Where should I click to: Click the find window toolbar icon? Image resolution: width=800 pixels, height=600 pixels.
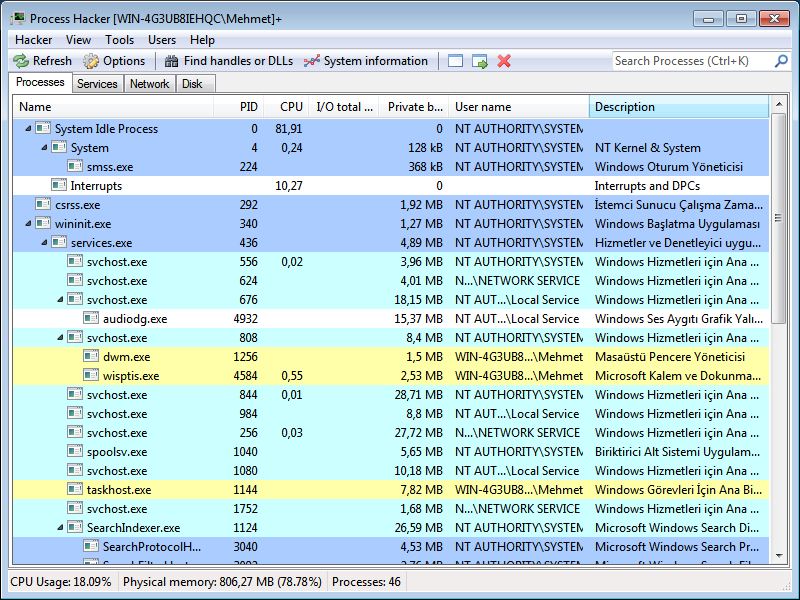pyautogui.click(x=455, y=61)
